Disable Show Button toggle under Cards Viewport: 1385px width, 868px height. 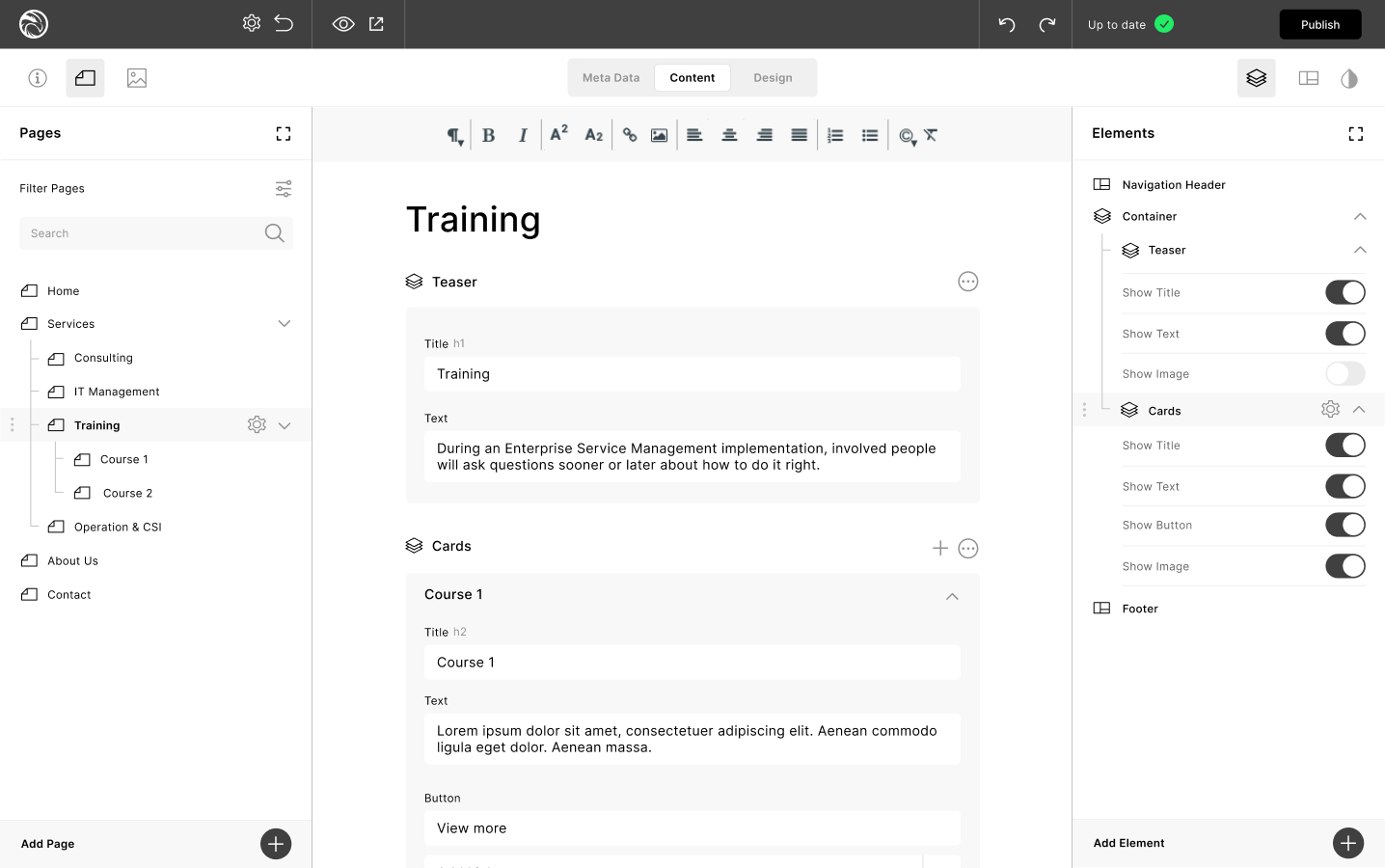coord(1344,525)
